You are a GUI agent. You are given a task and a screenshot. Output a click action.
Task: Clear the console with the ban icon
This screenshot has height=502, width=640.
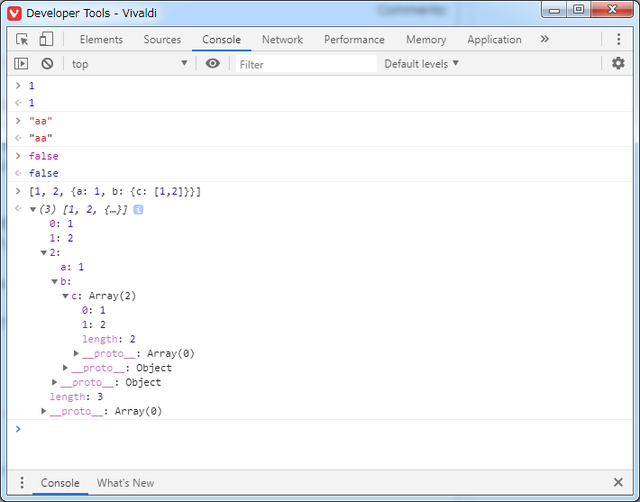point(47,64)
